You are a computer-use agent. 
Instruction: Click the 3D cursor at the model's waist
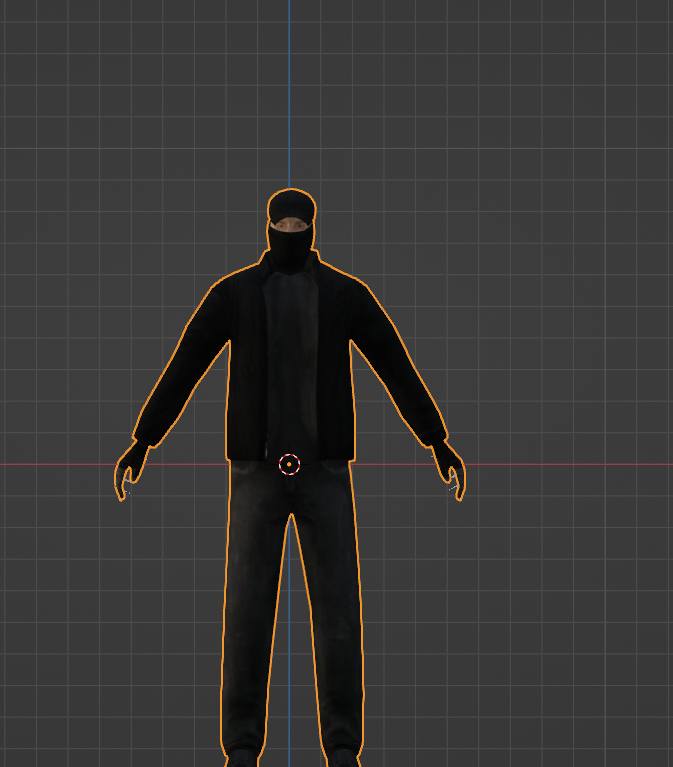[x=289, y=464]
